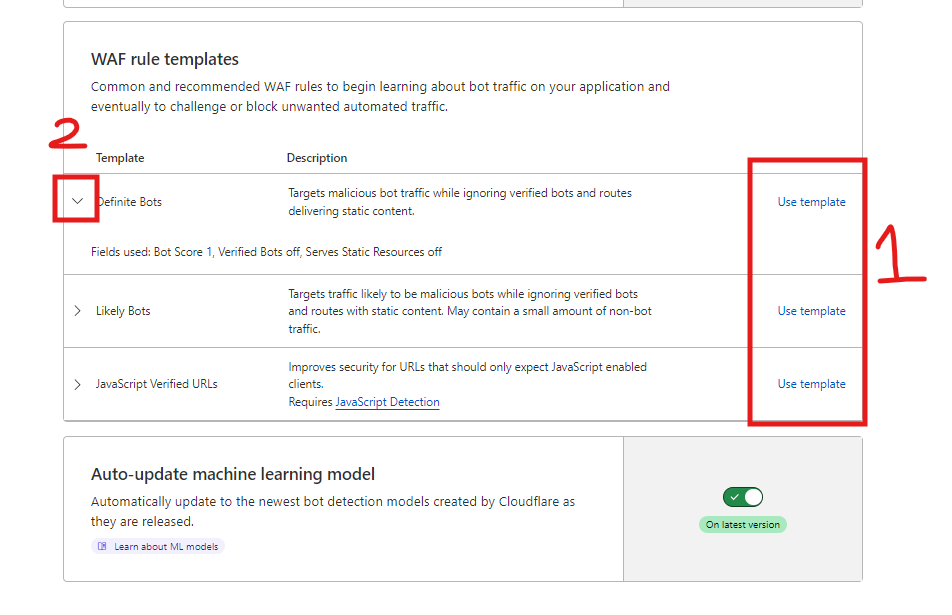This screenshot has height=615, width=952.
Task: Click the Description column header
Action: click(317, 158)
